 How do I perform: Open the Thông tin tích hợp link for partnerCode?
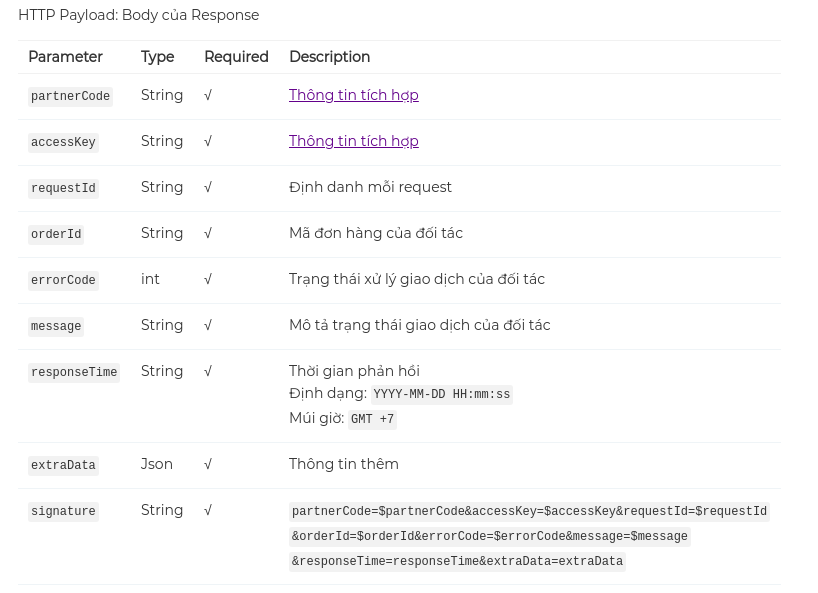pos(353,95)
